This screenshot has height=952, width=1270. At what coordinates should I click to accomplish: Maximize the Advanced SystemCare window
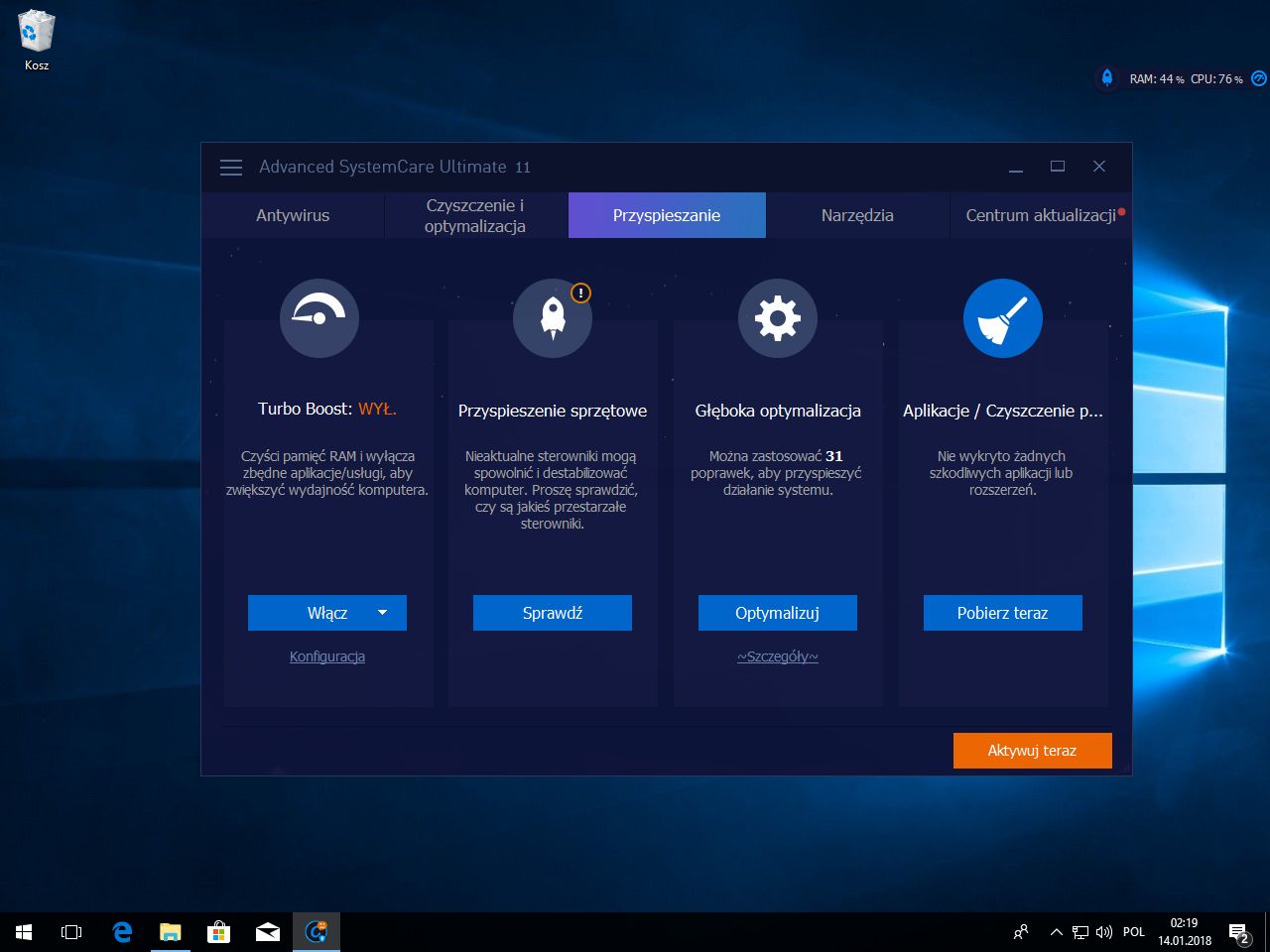1058,167
